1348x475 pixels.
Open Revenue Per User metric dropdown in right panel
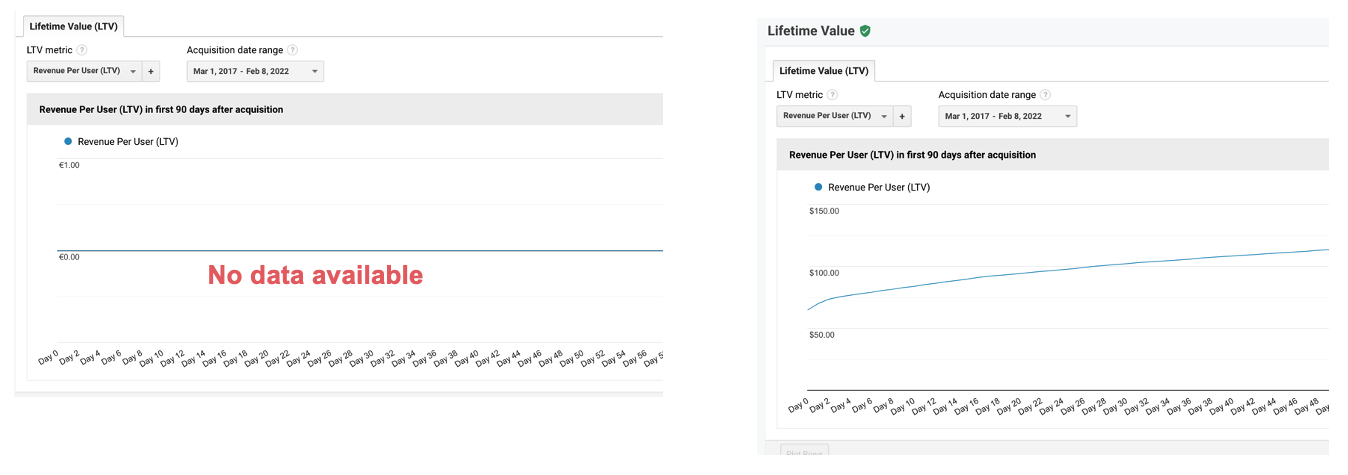[834, 116]
